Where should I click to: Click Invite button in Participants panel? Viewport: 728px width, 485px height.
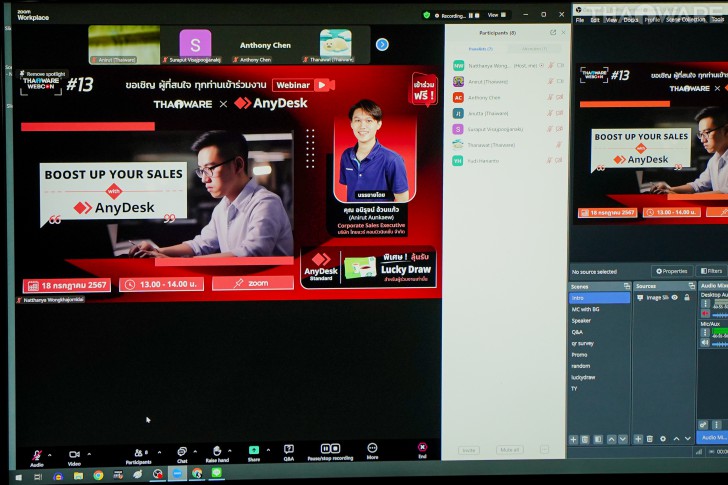point(469,450)
